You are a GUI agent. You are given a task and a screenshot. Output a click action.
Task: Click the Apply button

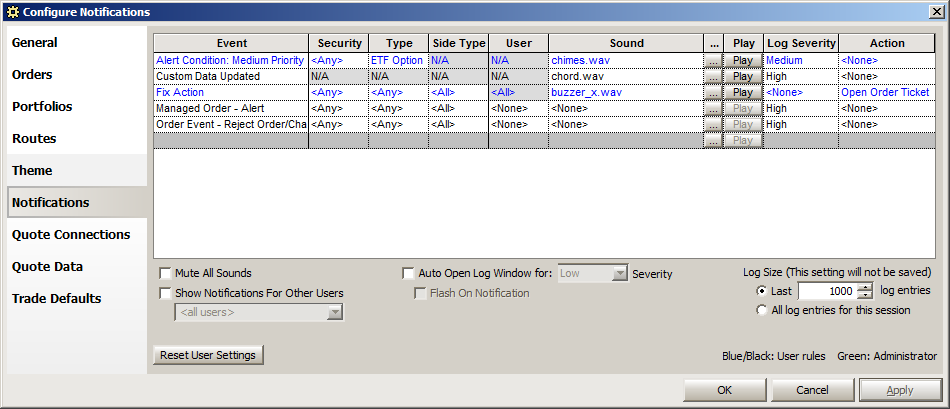(900, 390)
